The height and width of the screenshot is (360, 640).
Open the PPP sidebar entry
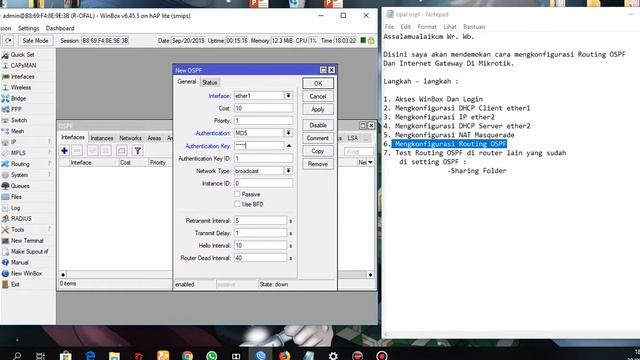point(16,109)
